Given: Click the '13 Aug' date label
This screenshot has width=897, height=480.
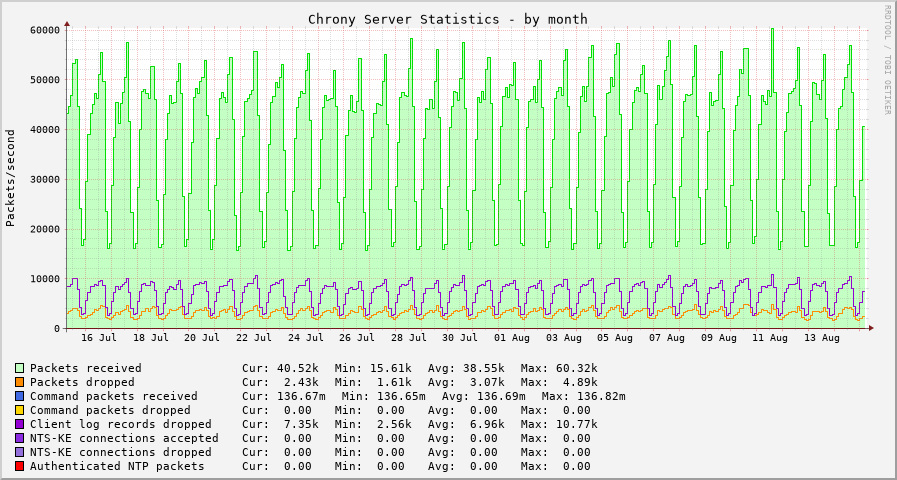Looking at the screenshot, I should tap(822, 338).
